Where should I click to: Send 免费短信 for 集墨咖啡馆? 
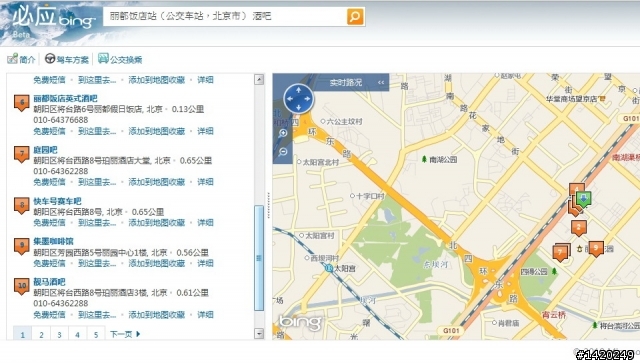click(x=49, y=263)
